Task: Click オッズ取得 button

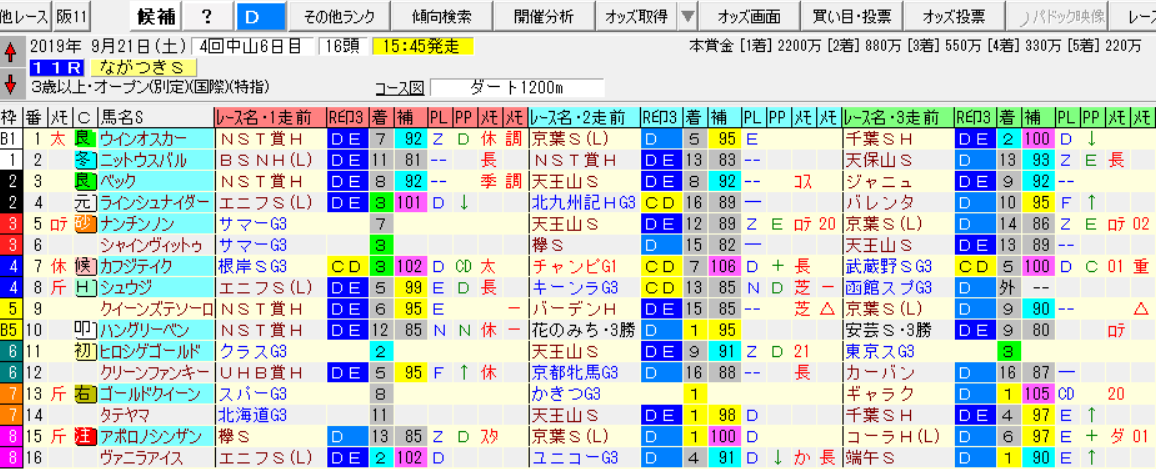Action: point(636,15)
